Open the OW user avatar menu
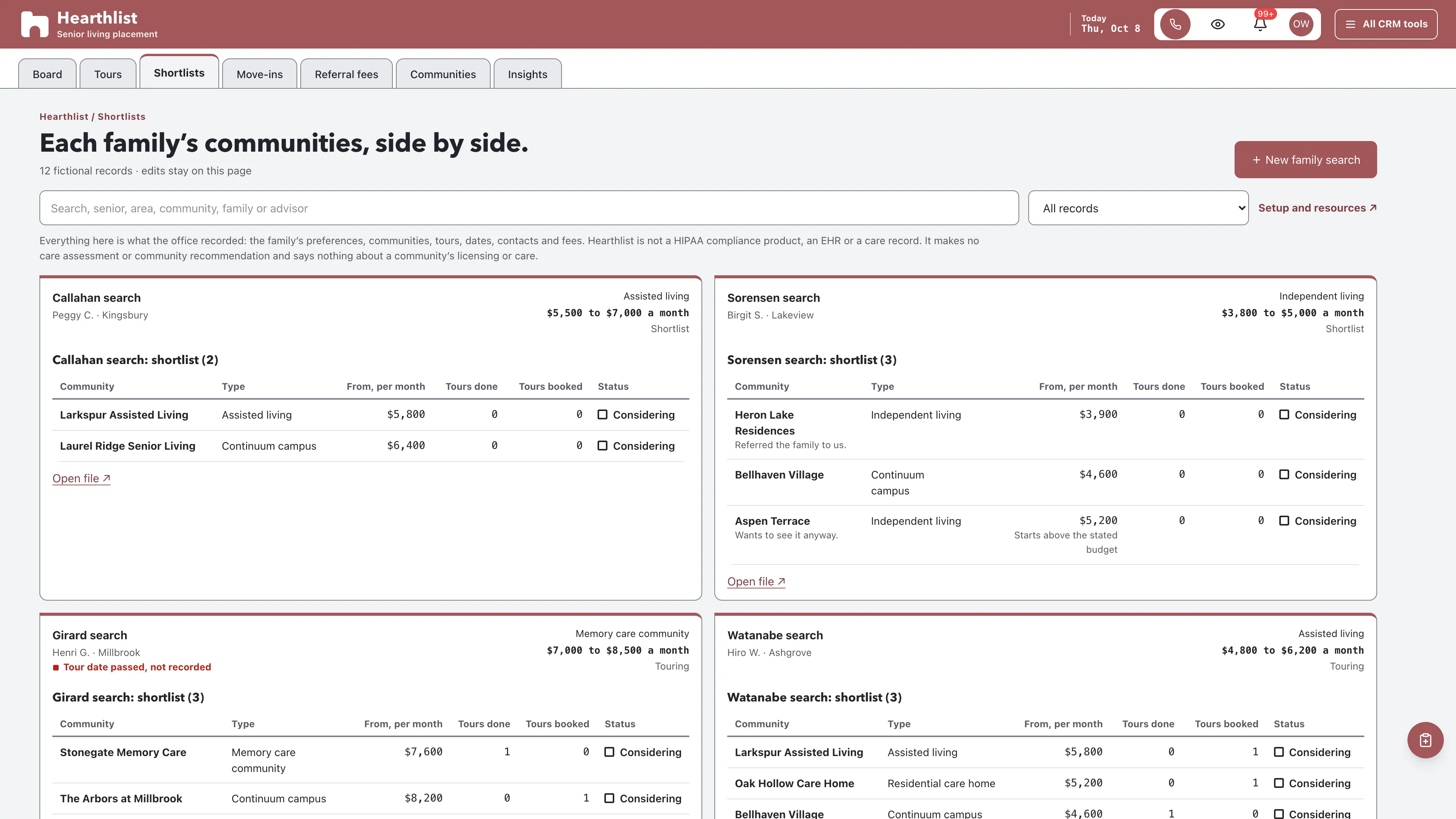 tap(1301, 24)
